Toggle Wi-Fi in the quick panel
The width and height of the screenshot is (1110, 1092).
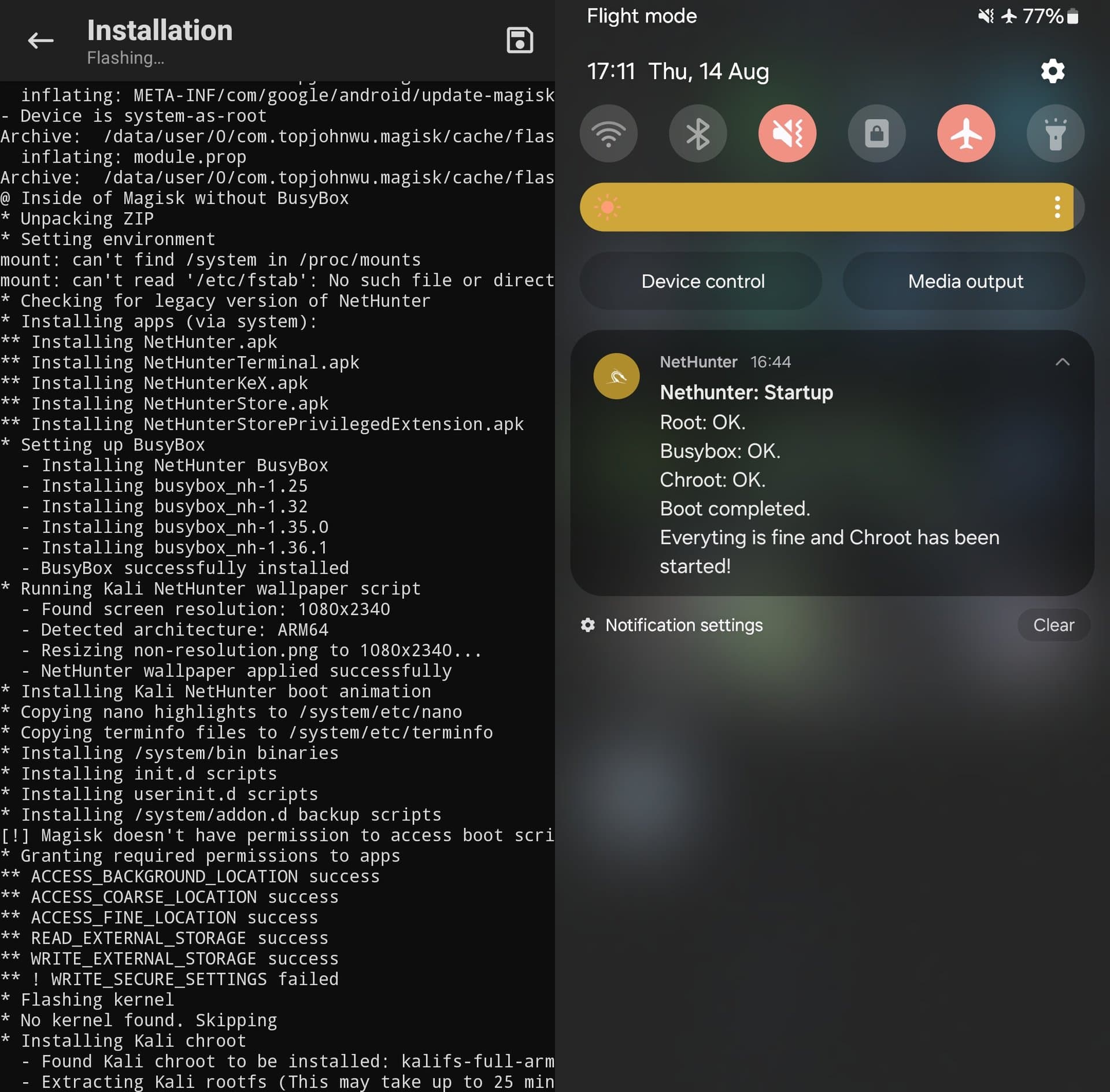click(x=608, y=134)
